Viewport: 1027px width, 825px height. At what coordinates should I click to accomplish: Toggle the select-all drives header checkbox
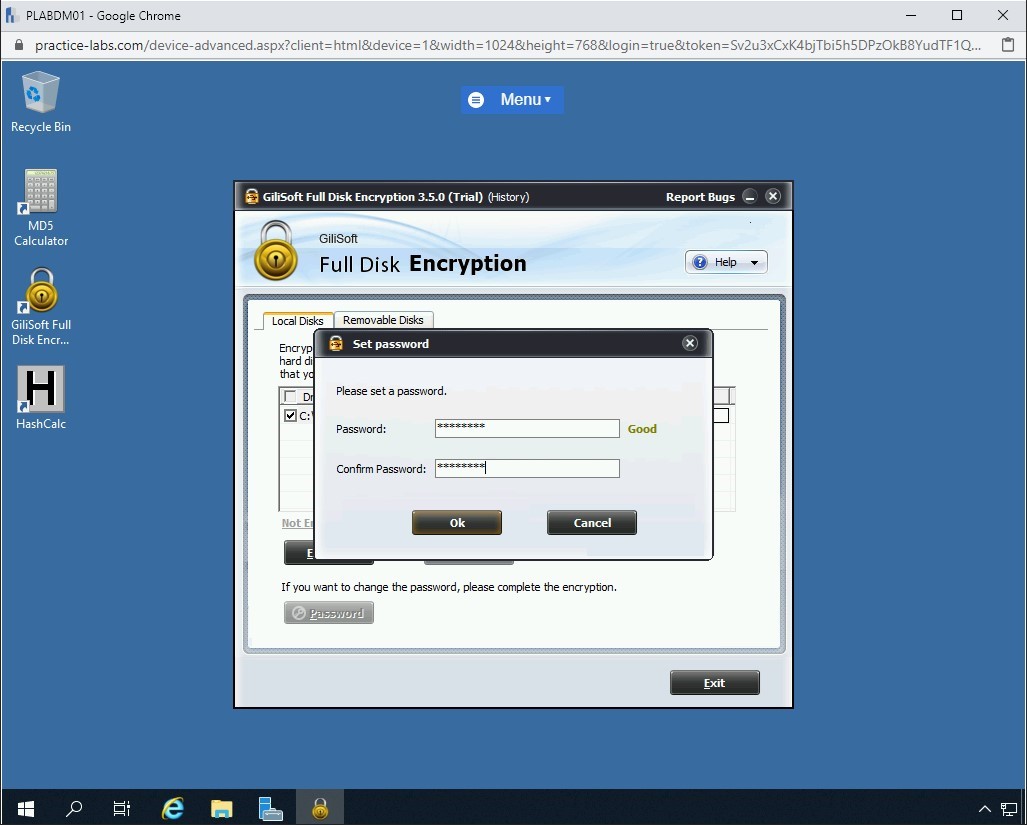tap(290, 397)
